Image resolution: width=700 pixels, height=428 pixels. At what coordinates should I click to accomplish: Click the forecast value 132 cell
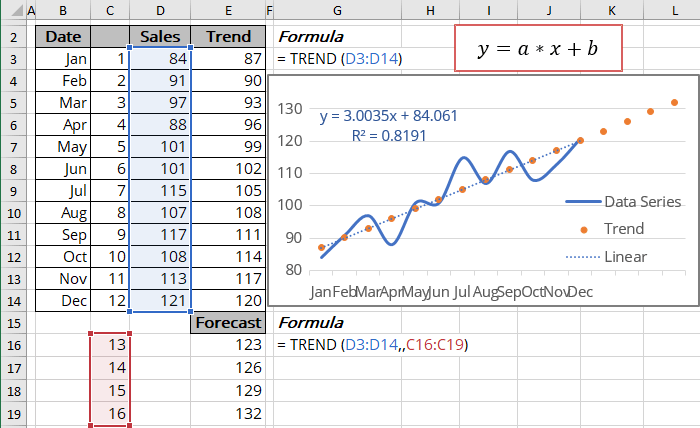tap(228, 411)
